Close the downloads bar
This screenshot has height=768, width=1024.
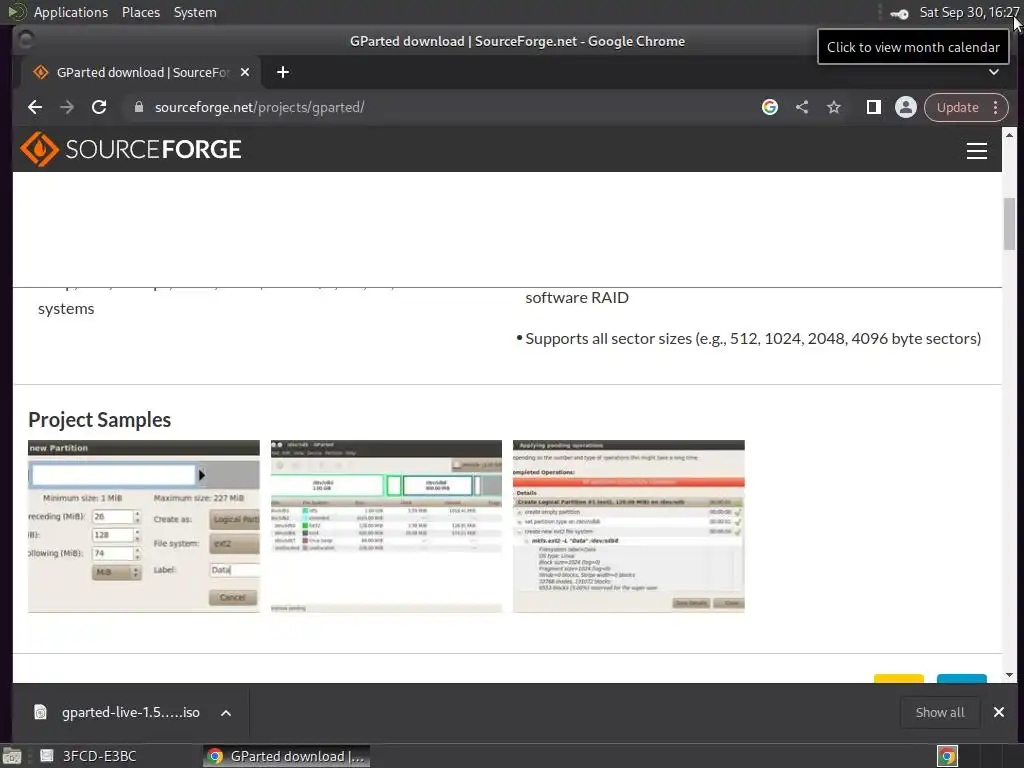coord(999,712)
